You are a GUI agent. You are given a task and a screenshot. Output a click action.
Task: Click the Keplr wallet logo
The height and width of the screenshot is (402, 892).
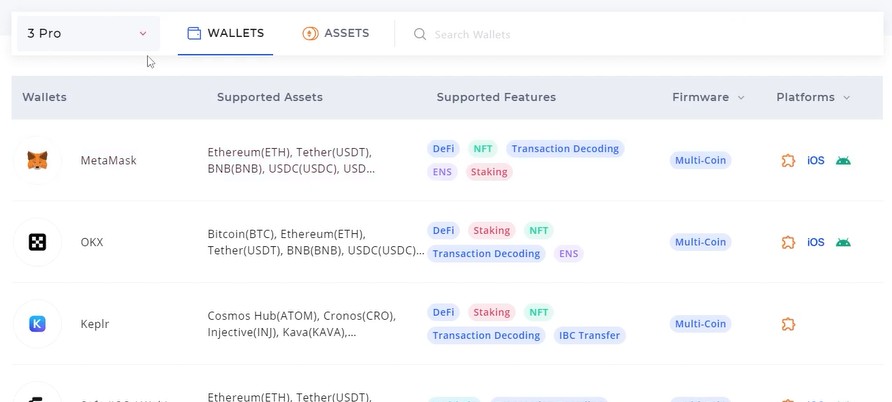point(37,324)
